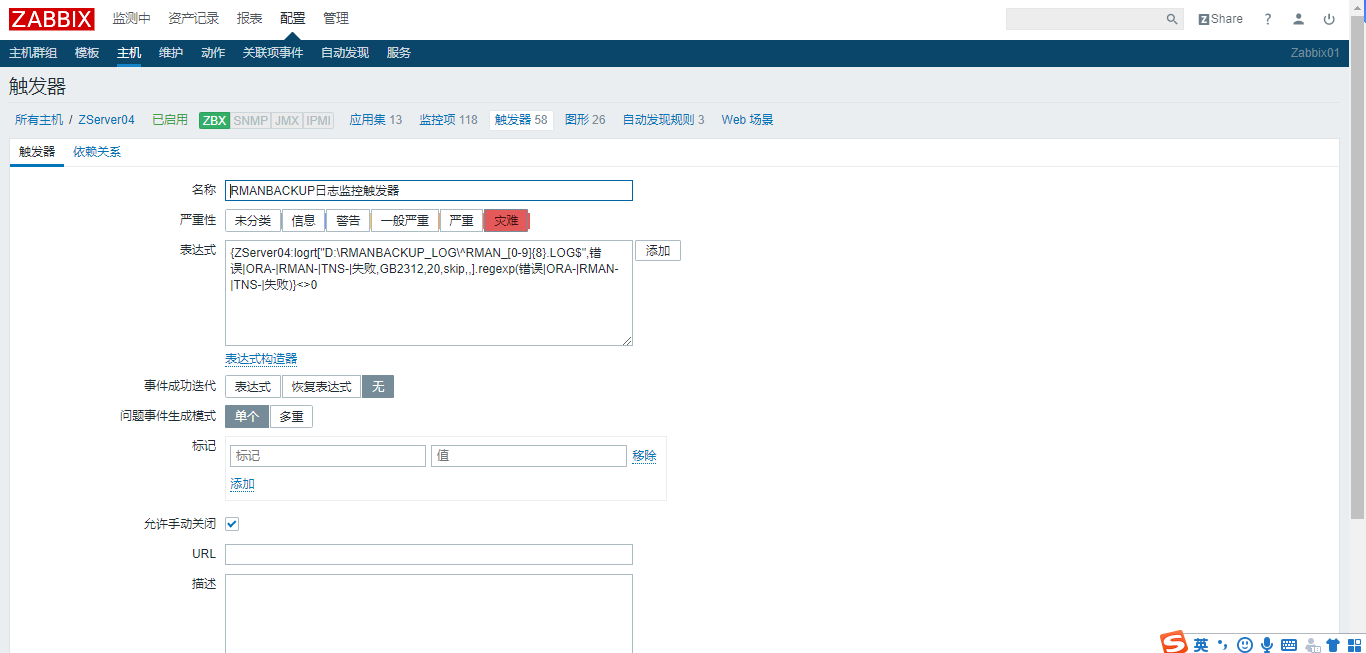Open the 配置 top menu
This screenshot has width=1366, height=653.
(293, 19)
